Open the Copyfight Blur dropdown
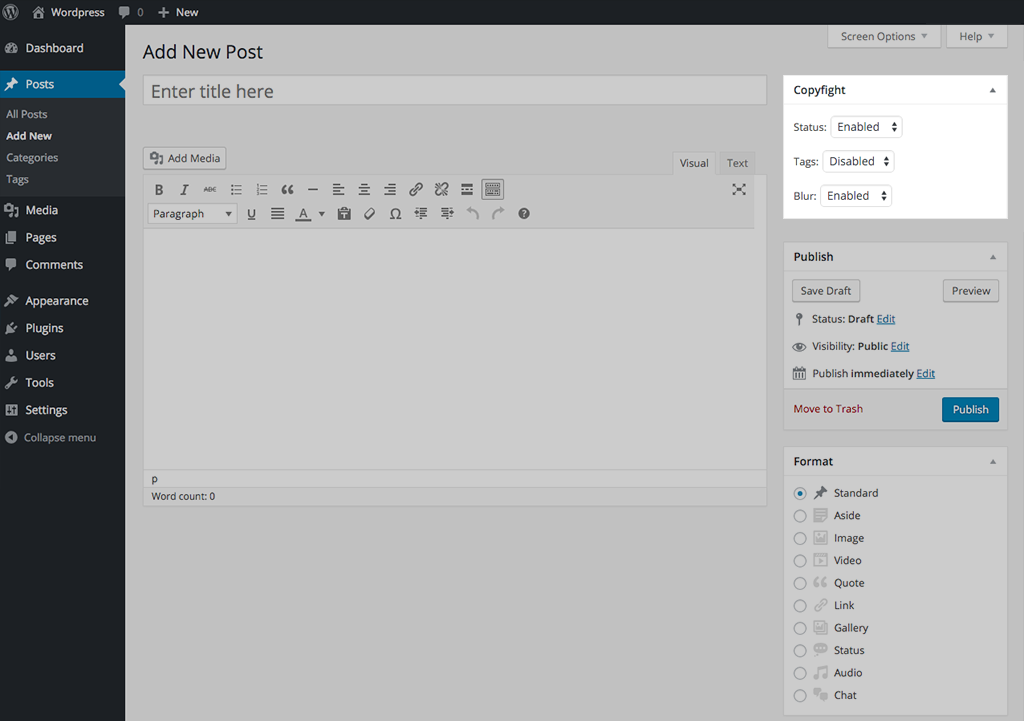This screenshot has height=721, width=1024. (x=856, y=196)
